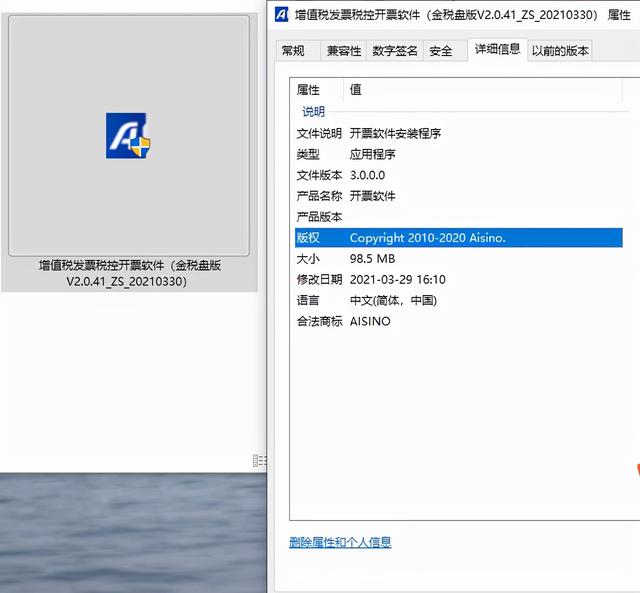
Task: Select the 文件说明 row
Action: tap(459, 133)
